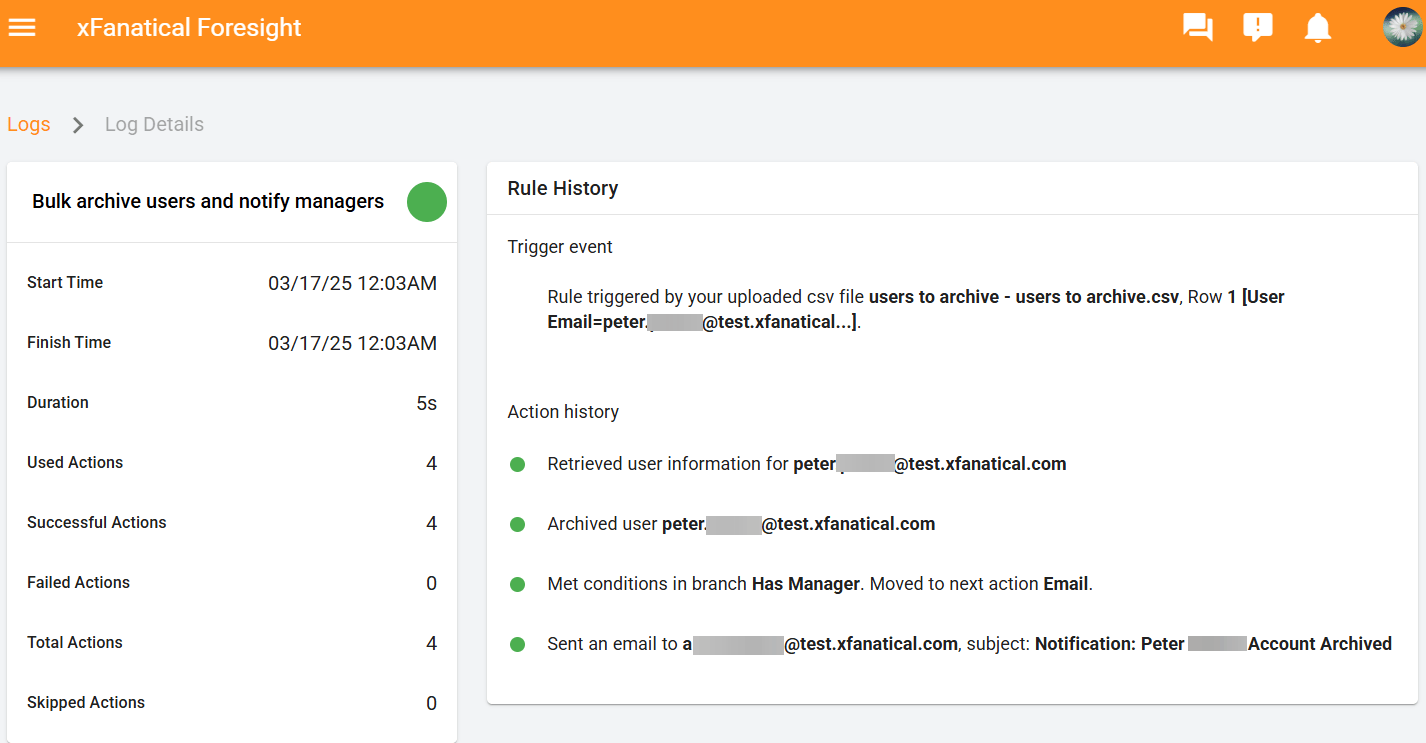Click green dot beside Archived user

pyautogui.click(x=517, y=524)
